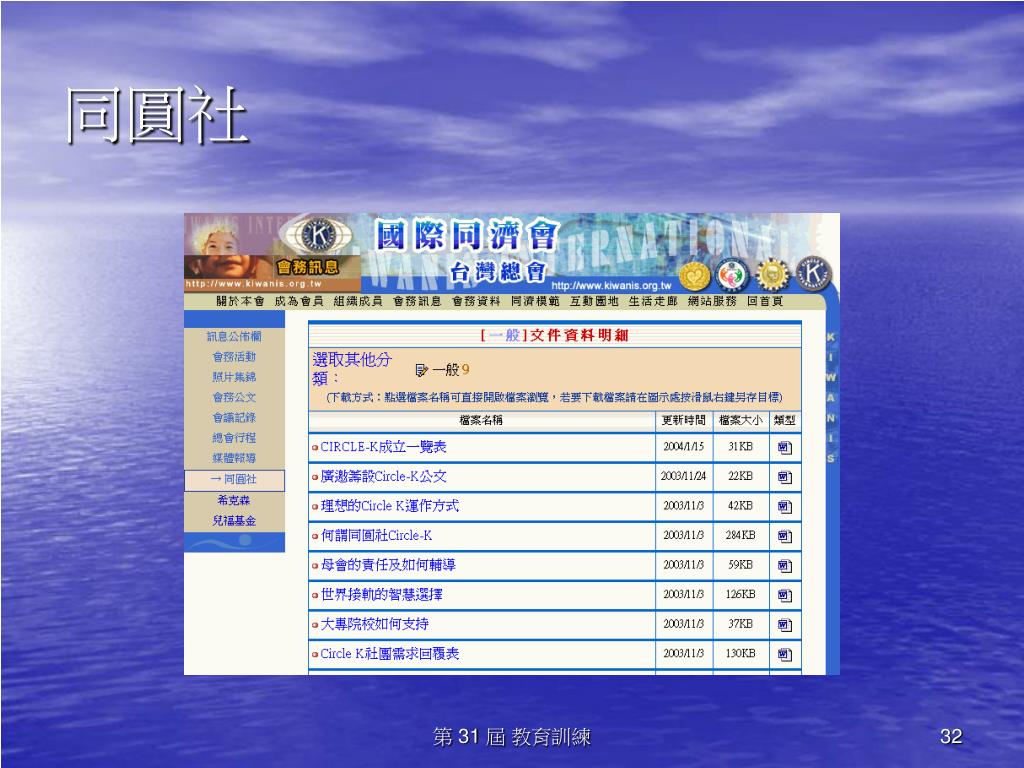Open the 關於本會 menu
Screen dimensions: 1024x768
tap(240, 301)
